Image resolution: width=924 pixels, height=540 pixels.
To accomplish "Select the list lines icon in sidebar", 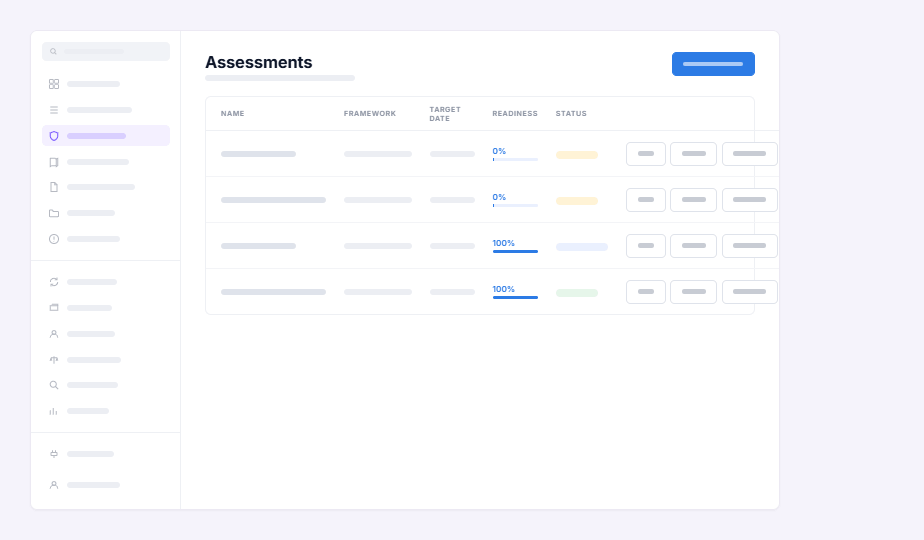I will (54, 110).
